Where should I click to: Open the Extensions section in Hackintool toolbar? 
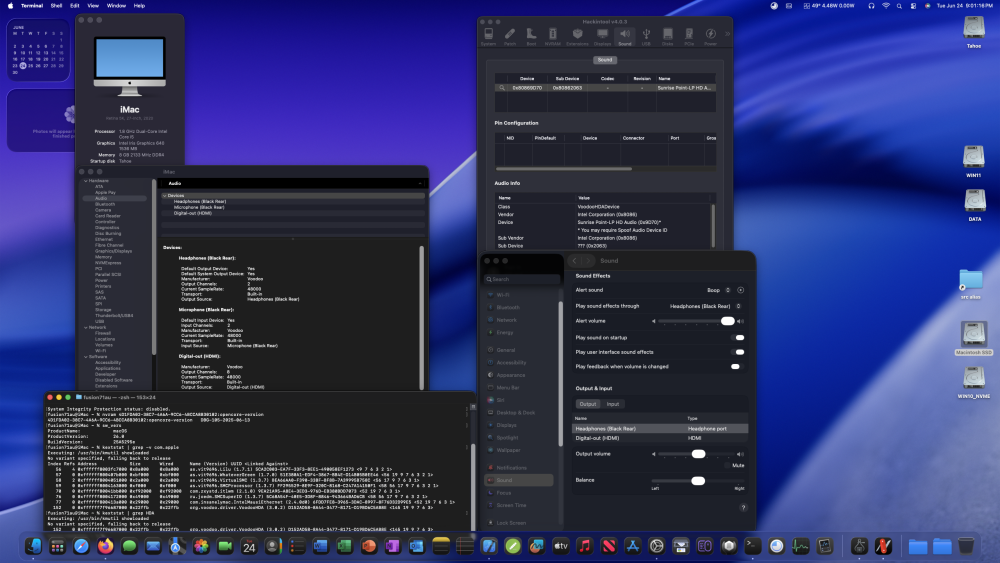[577, 36]
